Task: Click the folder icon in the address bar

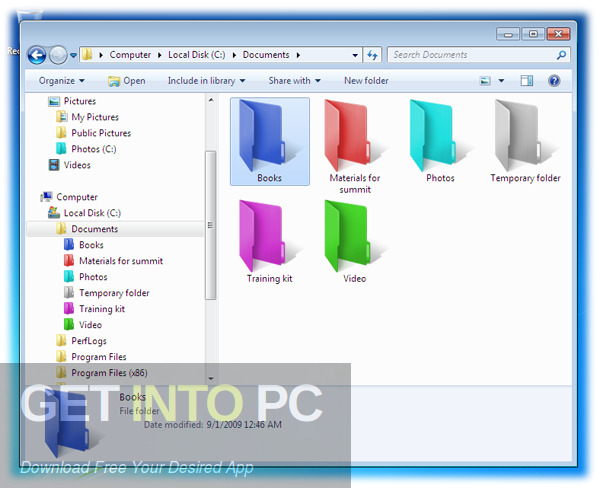Action: pyautogui.click(x=87, y=55)
